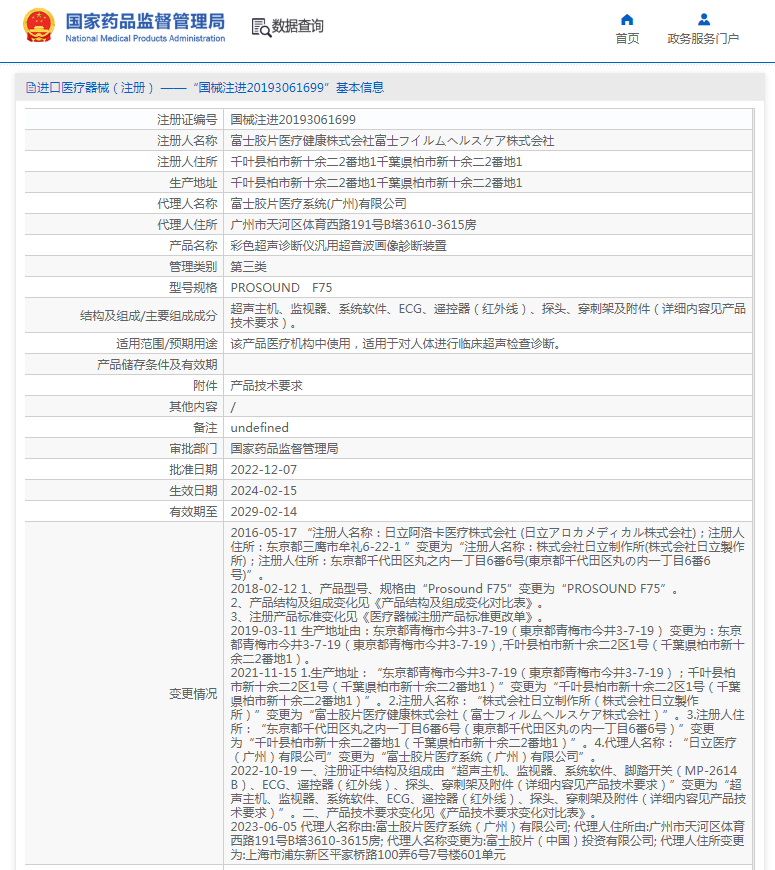Click the 生效日期 label

click(x=193, y=491)
